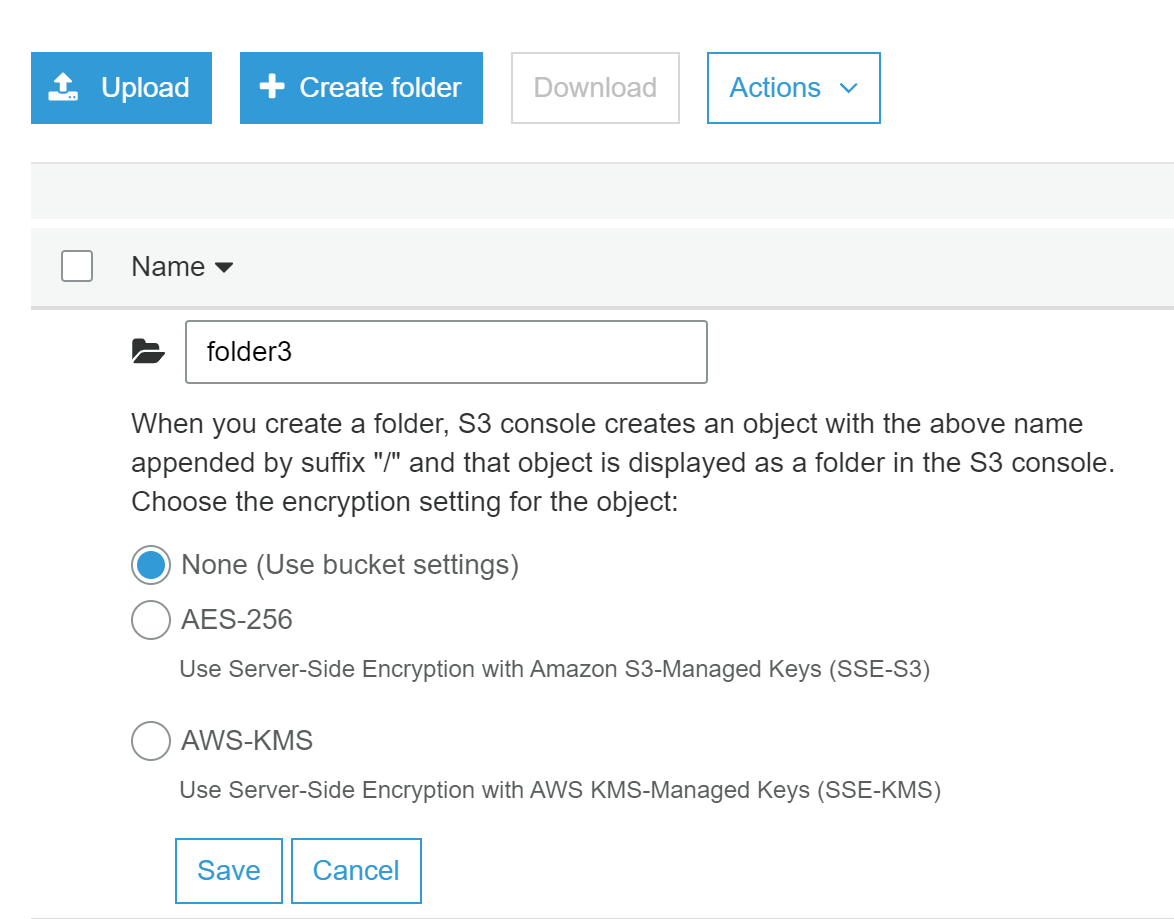1174x919 pixels.
Task: Tick the select-all checkbox above the list
Action: 77,266
